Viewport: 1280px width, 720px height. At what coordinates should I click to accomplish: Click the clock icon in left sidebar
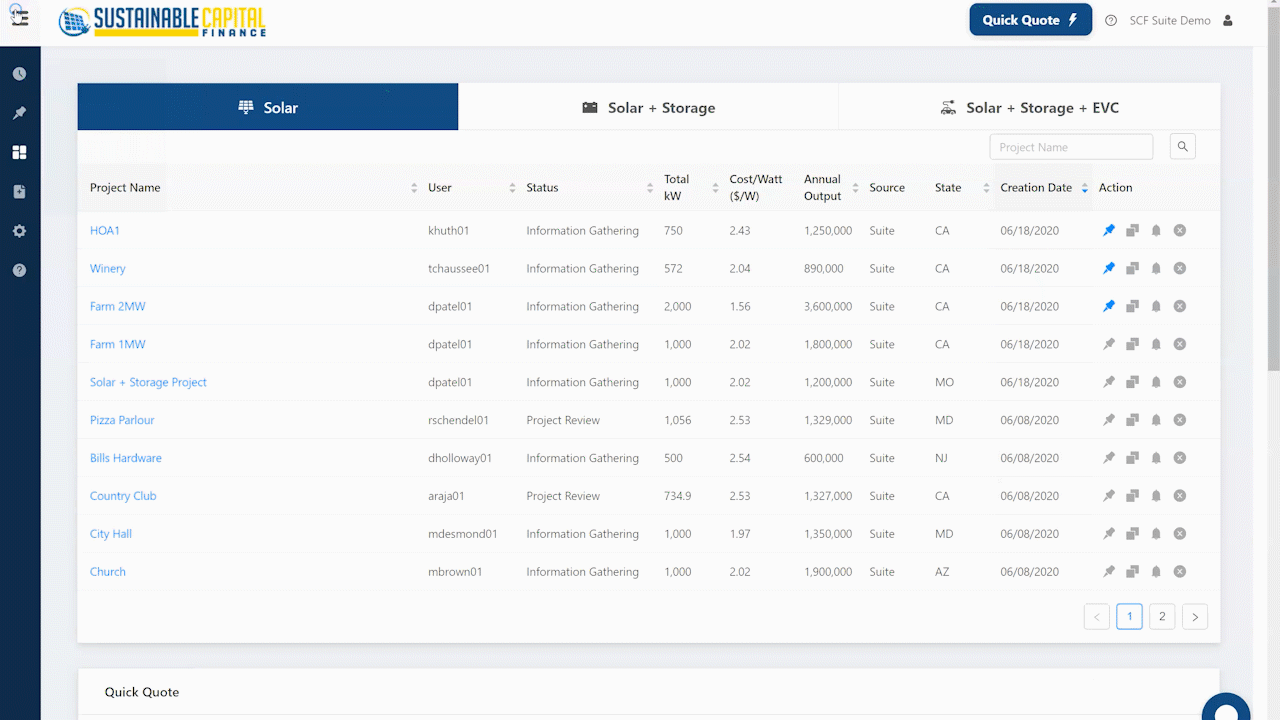click(x=19, y=74)
